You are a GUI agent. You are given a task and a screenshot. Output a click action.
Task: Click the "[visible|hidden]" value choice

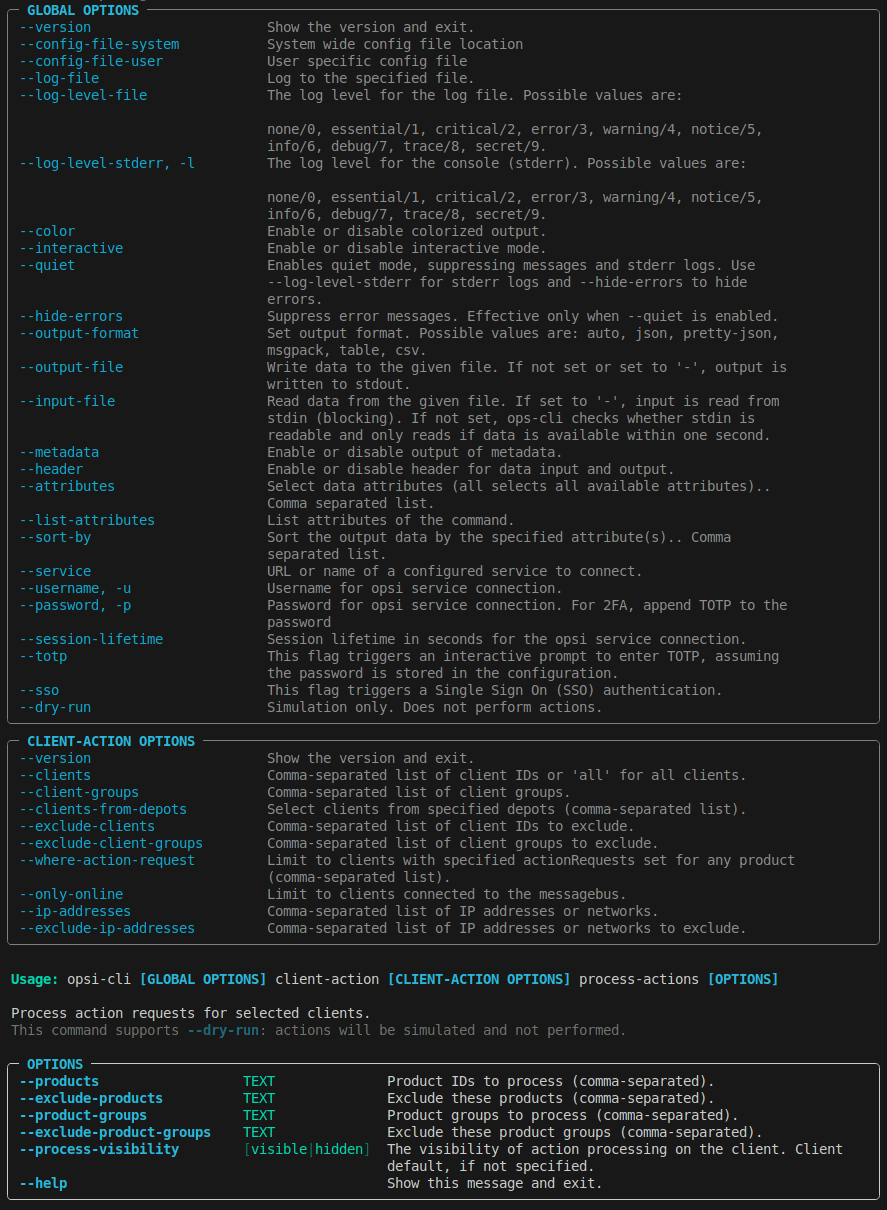(307, 1149)
